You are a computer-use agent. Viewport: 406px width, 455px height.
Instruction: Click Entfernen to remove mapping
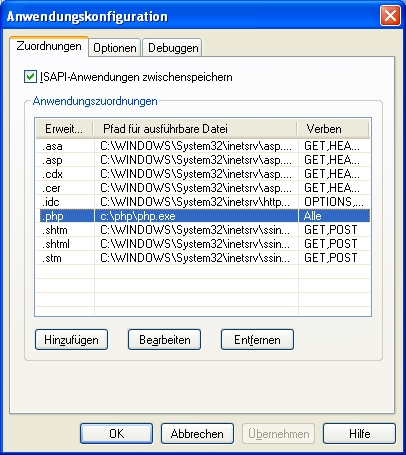[257, 340]
